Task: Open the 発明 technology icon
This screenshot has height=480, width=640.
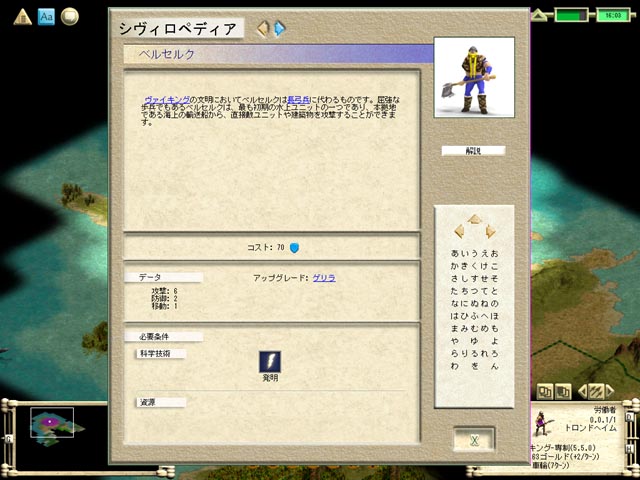Action: pos(270,362)
